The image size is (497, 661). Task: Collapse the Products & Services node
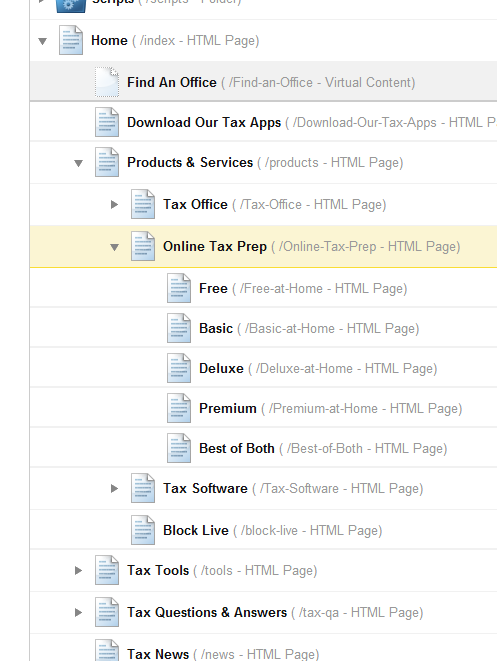[78, 163]
